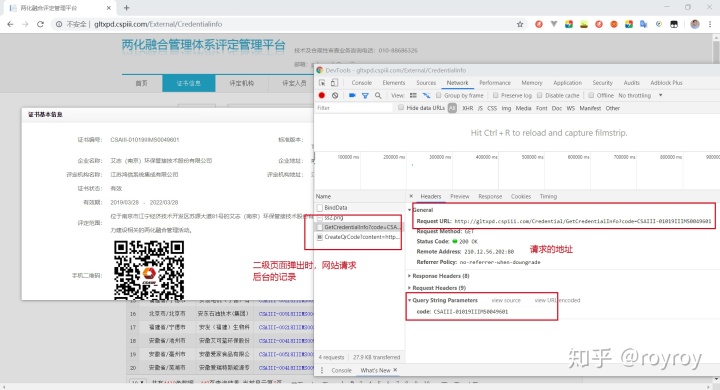Open the No throttling dropdown
720x390 pixels.
coord(640,96)
